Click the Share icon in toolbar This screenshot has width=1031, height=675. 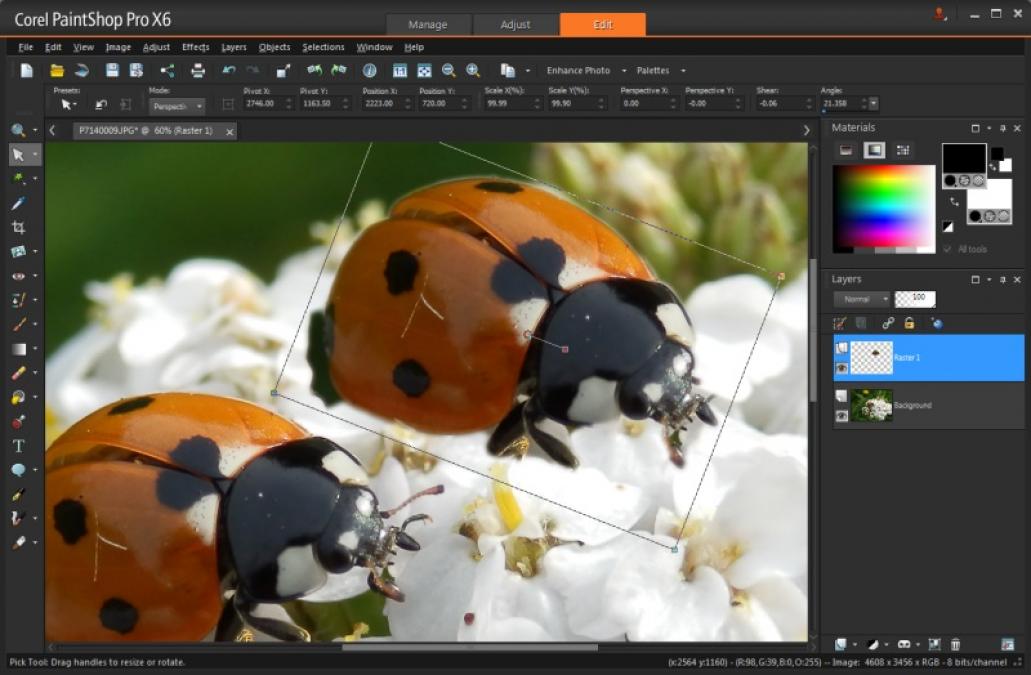pos(167,70)
